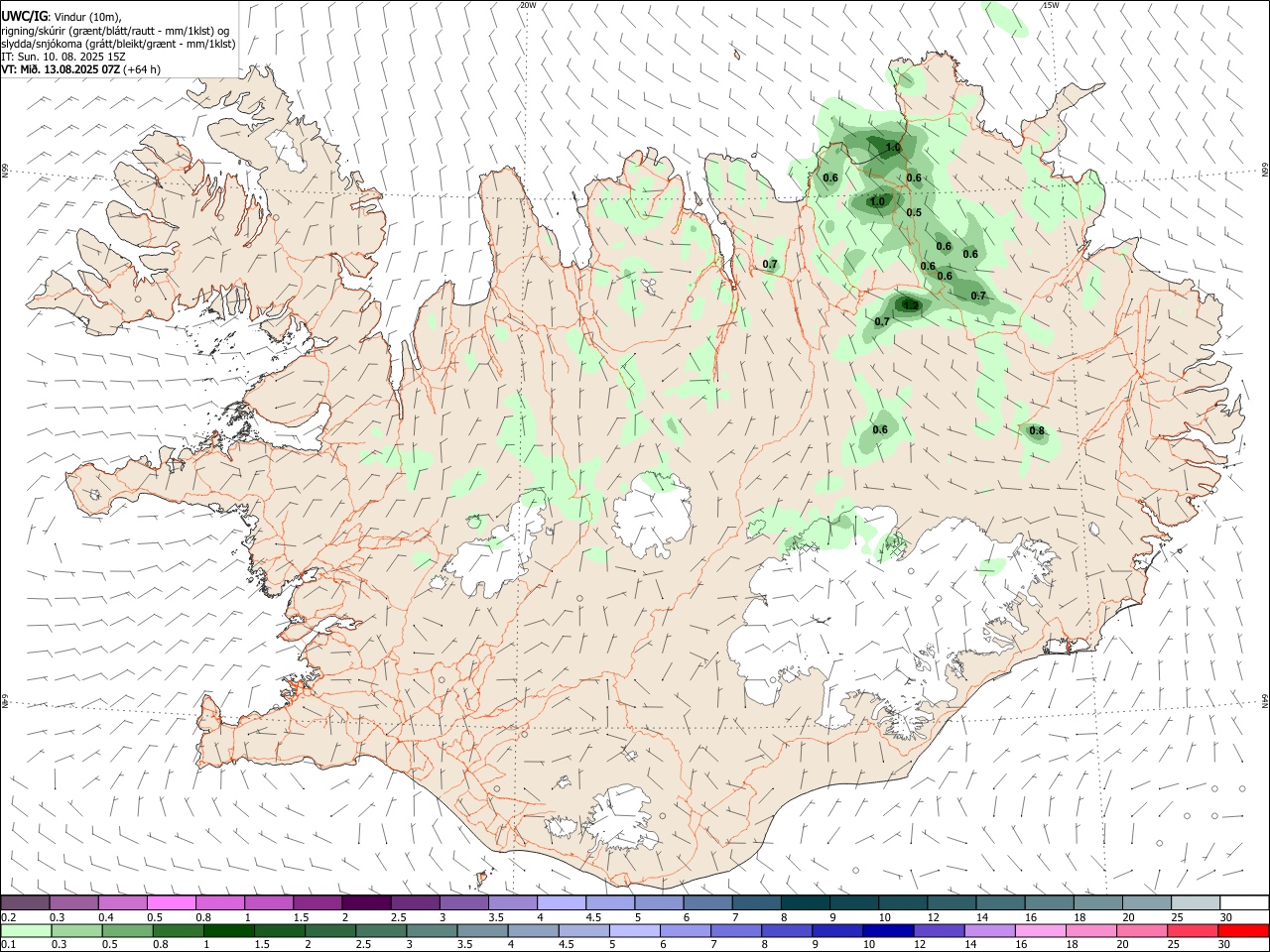Click the pink 20 swatch in bottom legend row
1270x952 pixels.
click(1142, 930)
